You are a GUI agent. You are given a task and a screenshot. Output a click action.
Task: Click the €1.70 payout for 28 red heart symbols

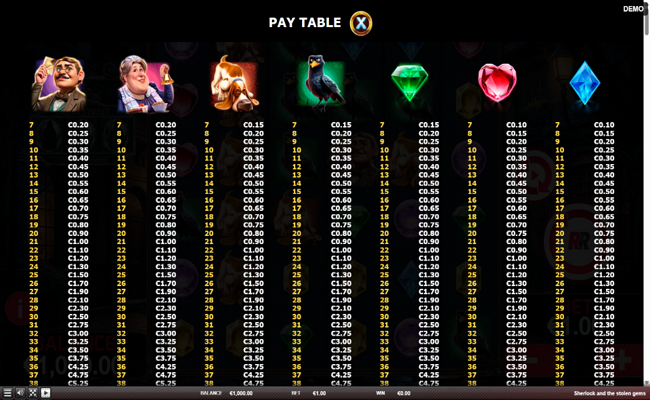pyautogui.click(x=517, y=300)
